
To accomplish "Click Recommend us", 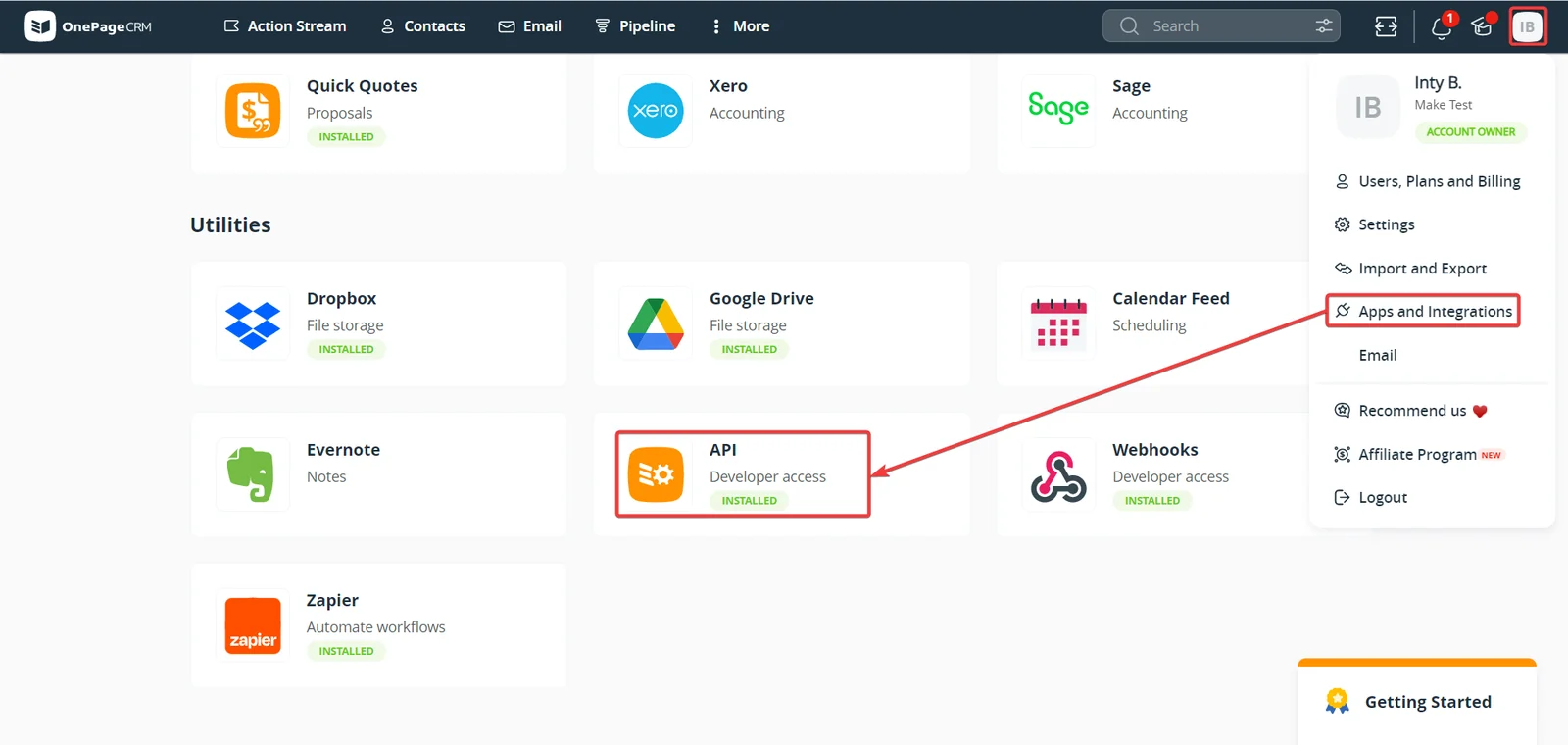I will pos(1411,411).
